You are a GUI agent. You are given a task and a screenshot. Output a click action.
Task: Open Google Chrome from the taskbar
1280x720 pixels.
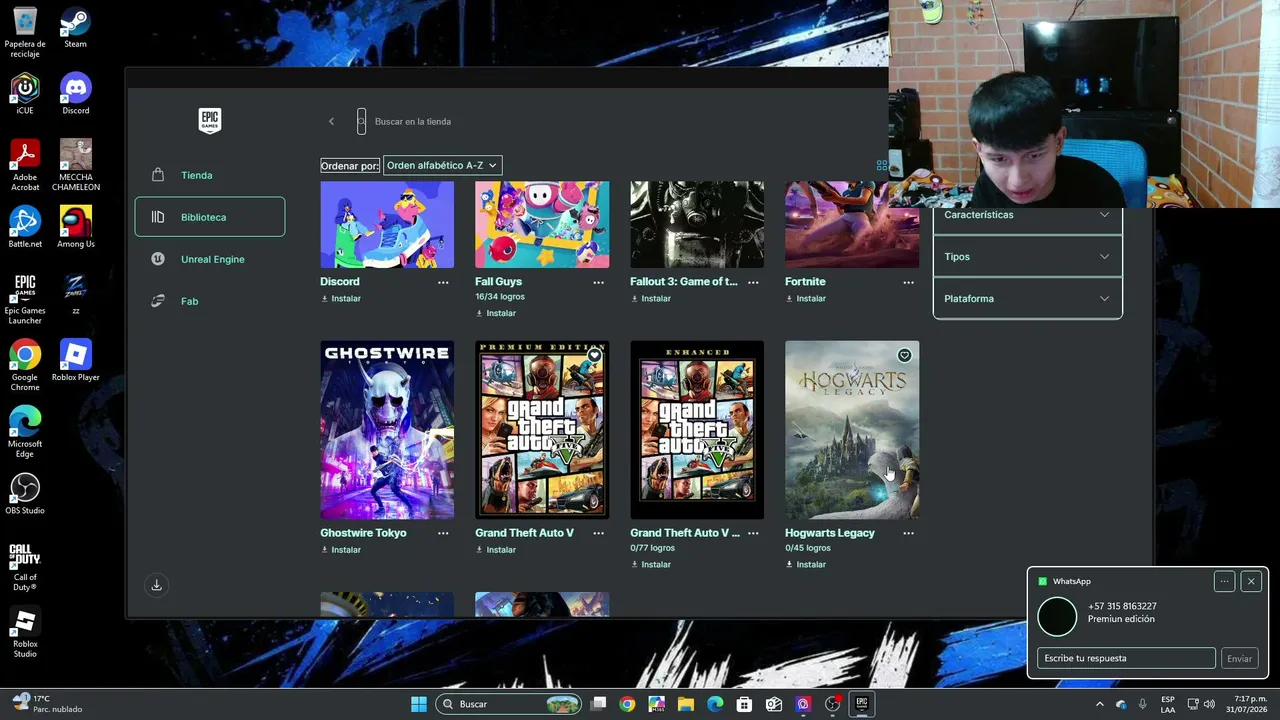[627, 704]
